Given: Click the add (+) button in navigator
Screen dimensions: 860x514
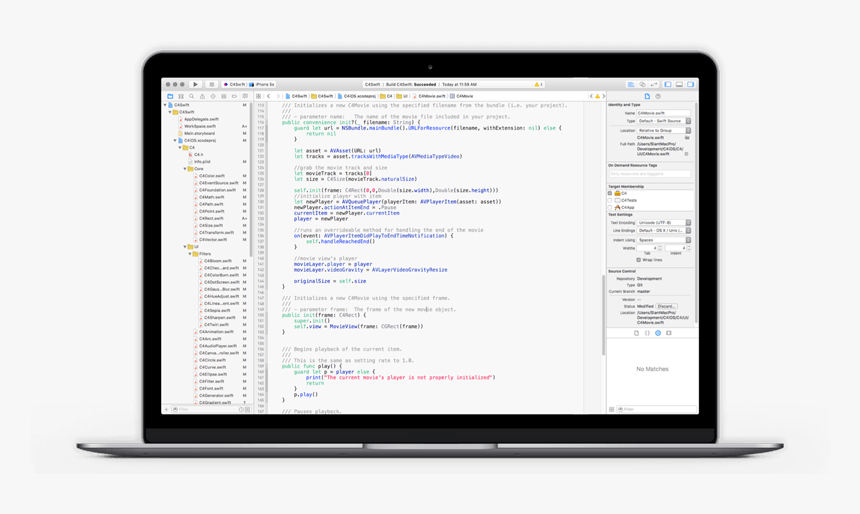Looking at the screenshot, I should pyautogui.click(x=166, y=409).
